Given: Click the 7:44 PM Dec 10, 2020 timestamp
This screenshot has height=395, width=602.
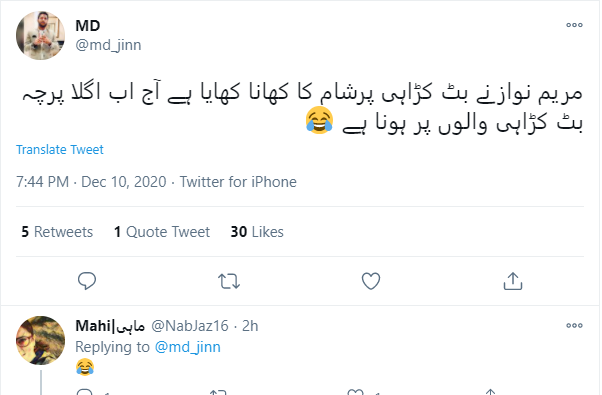Looking at the screenshot, I should [x=91, y=182].
